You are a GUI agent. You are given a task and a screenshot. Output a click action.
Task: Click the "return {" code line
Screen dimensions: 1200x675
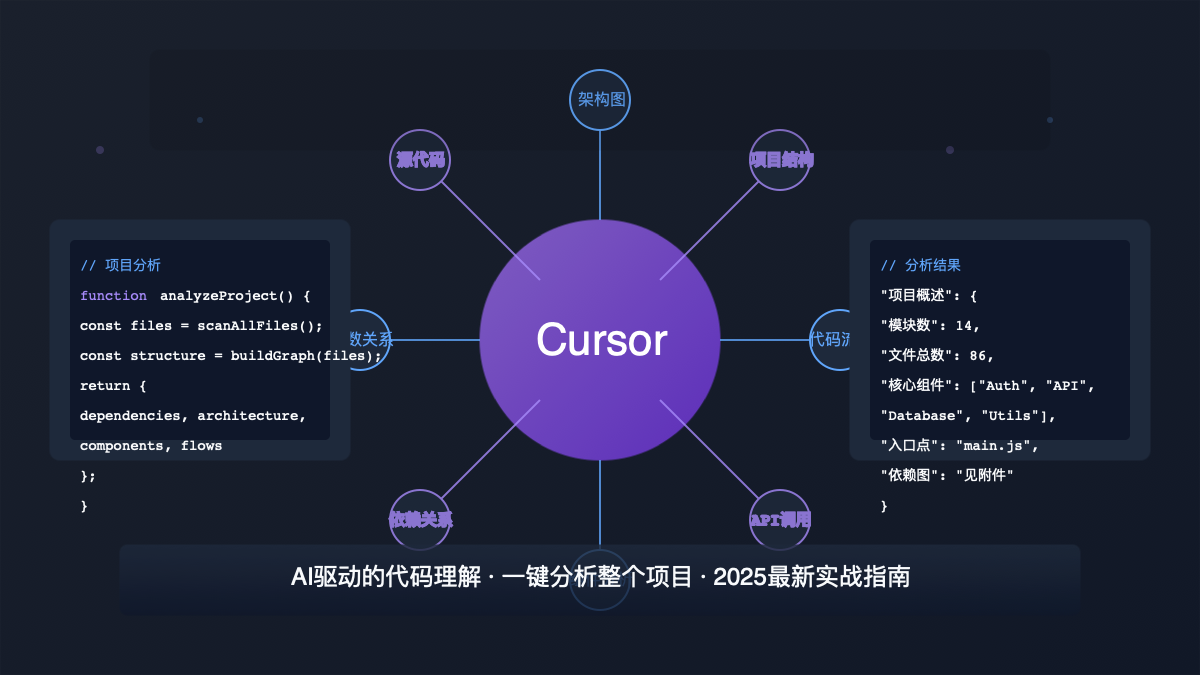click(x=113, y=386)
